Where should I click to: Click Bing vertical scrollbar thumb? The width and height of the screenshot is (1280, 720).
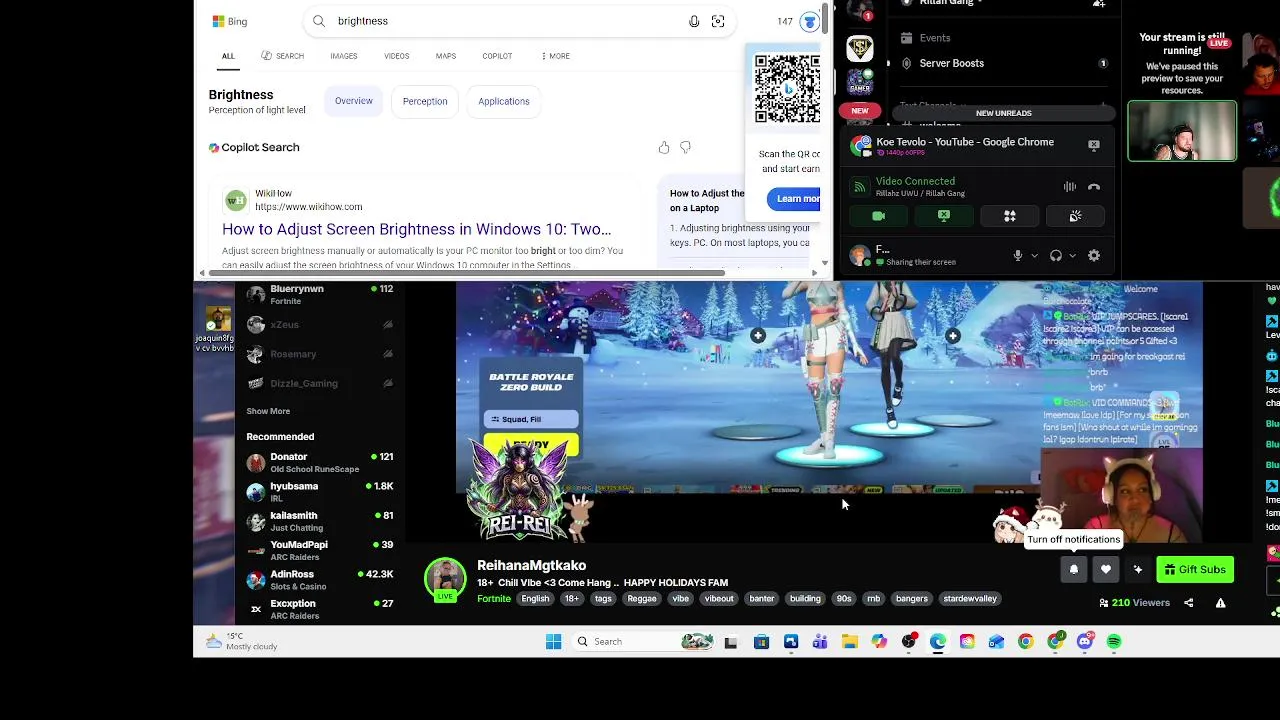coord(826,17)
